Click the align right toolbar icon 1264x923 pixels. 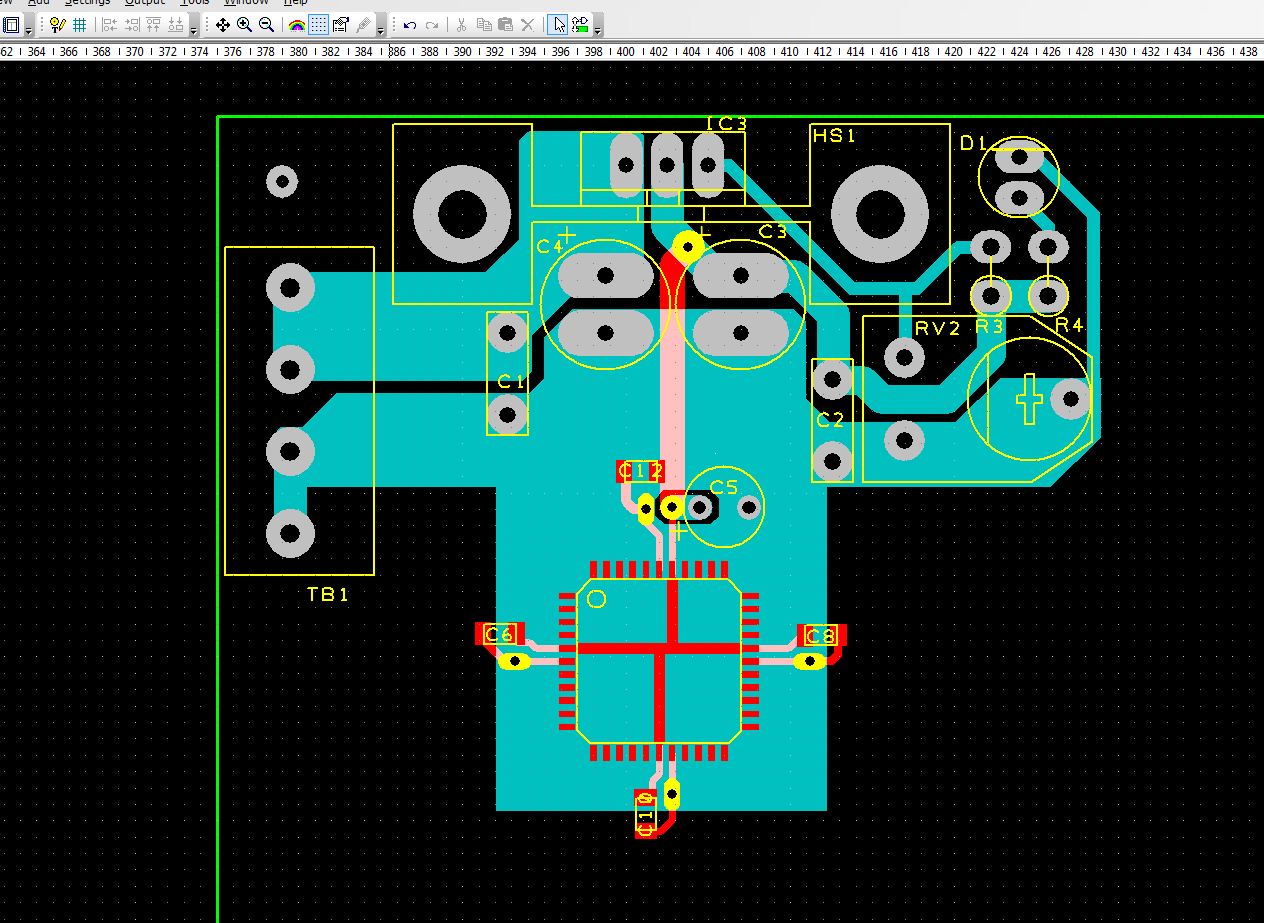131,25
